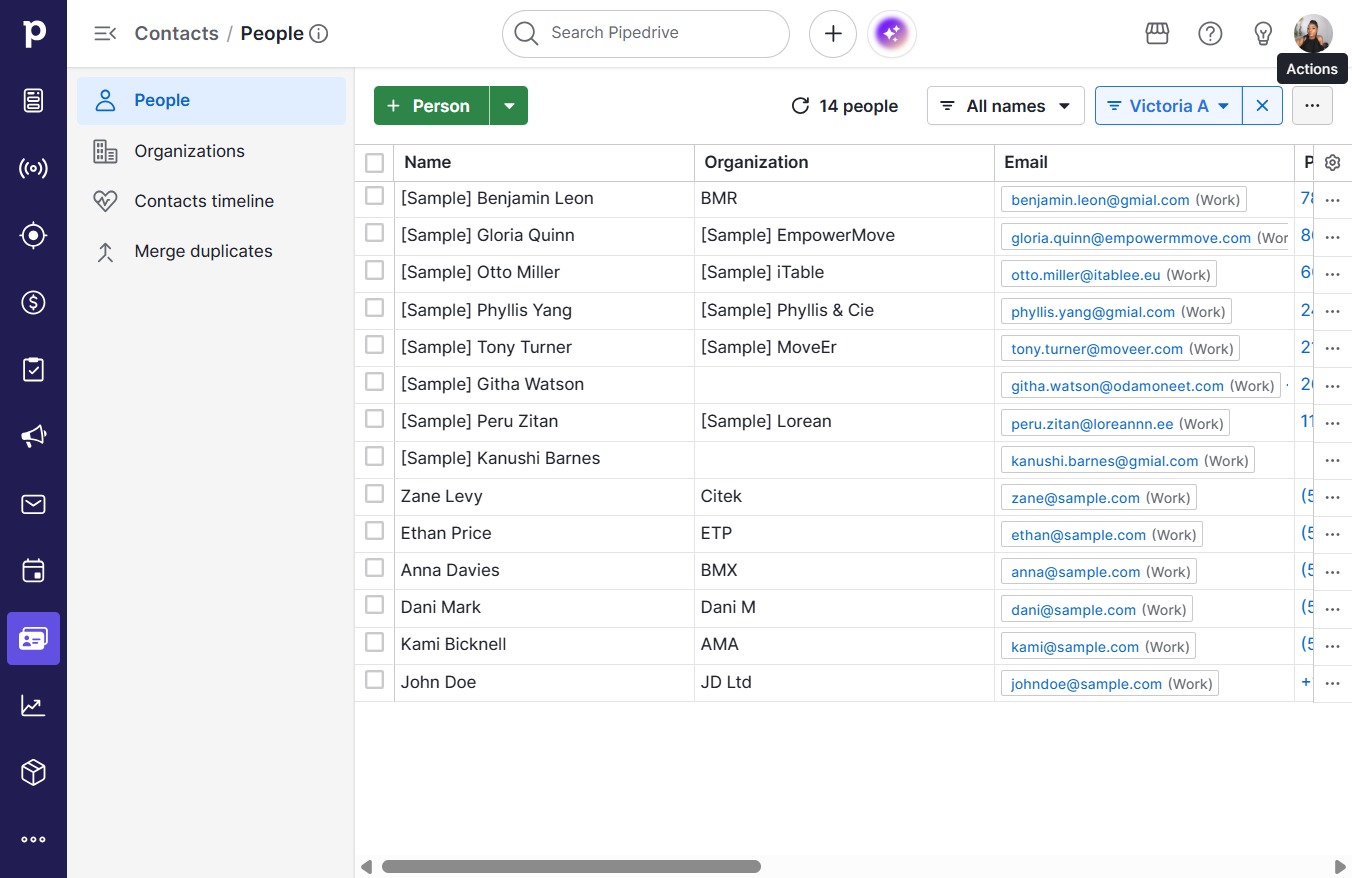Viewport: 1352px width, 878px height.
Task: Open the Marketplace store icon
Action: pyautogui.click(x=1157, y=34)
